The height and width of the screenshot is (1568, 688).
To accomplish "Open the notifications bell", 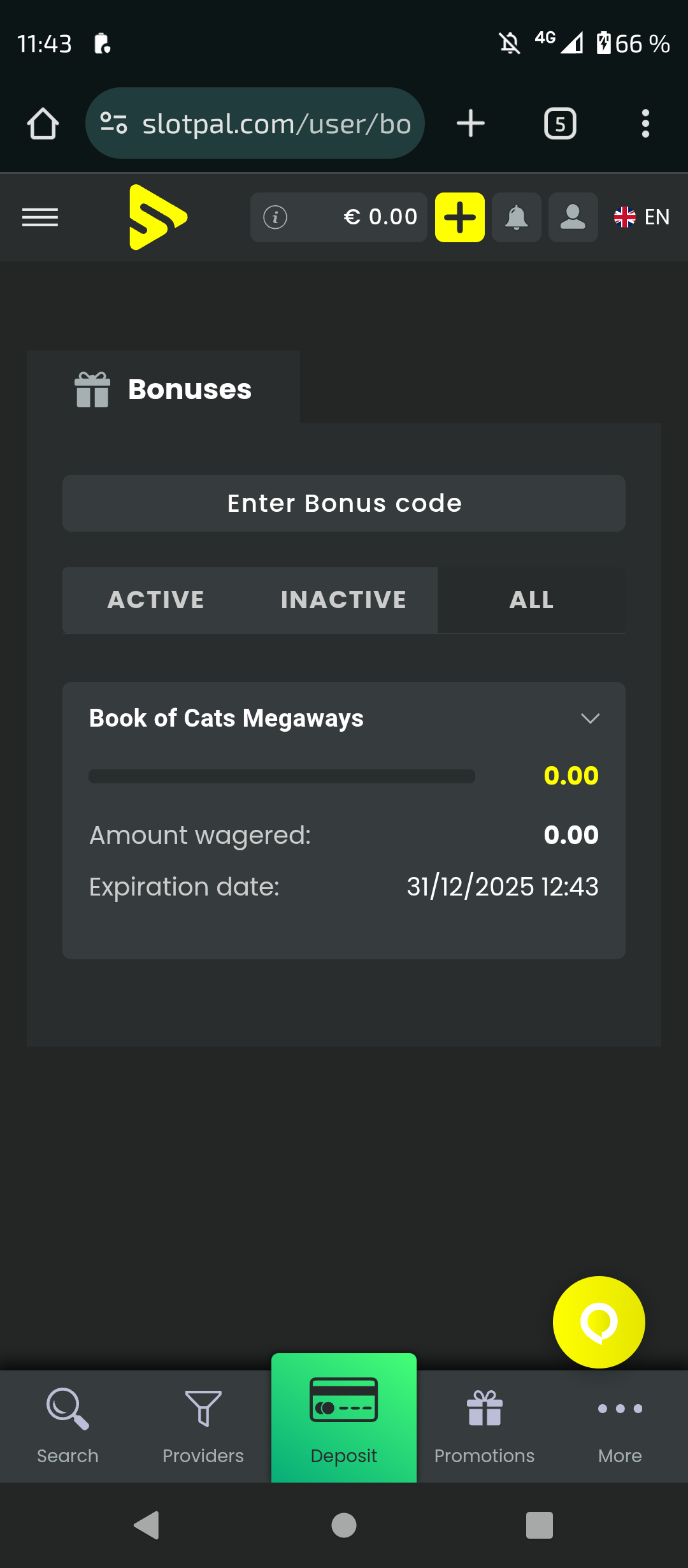I will click(516, 217).
